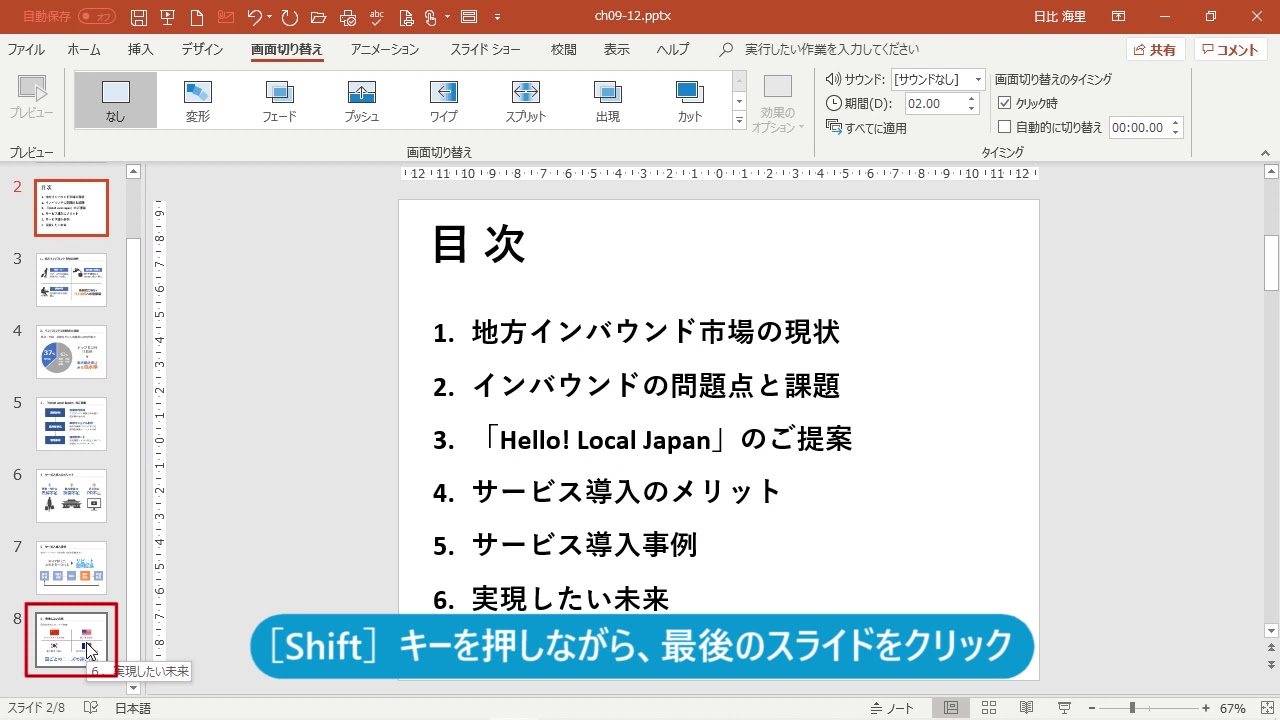
Task: Run the spell check abc icon
Action: 377,17
